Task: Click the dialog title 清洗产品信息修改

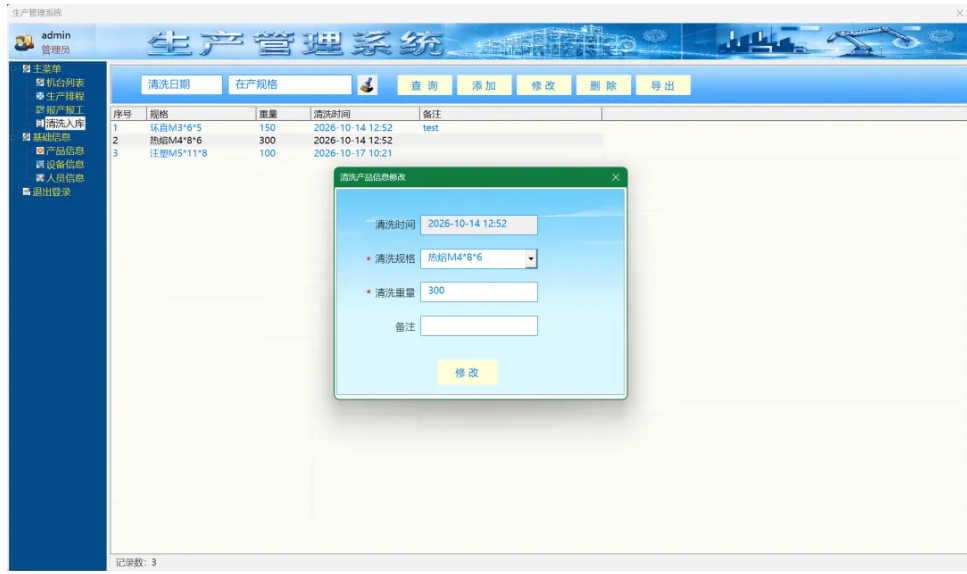Action: point(373,177)
